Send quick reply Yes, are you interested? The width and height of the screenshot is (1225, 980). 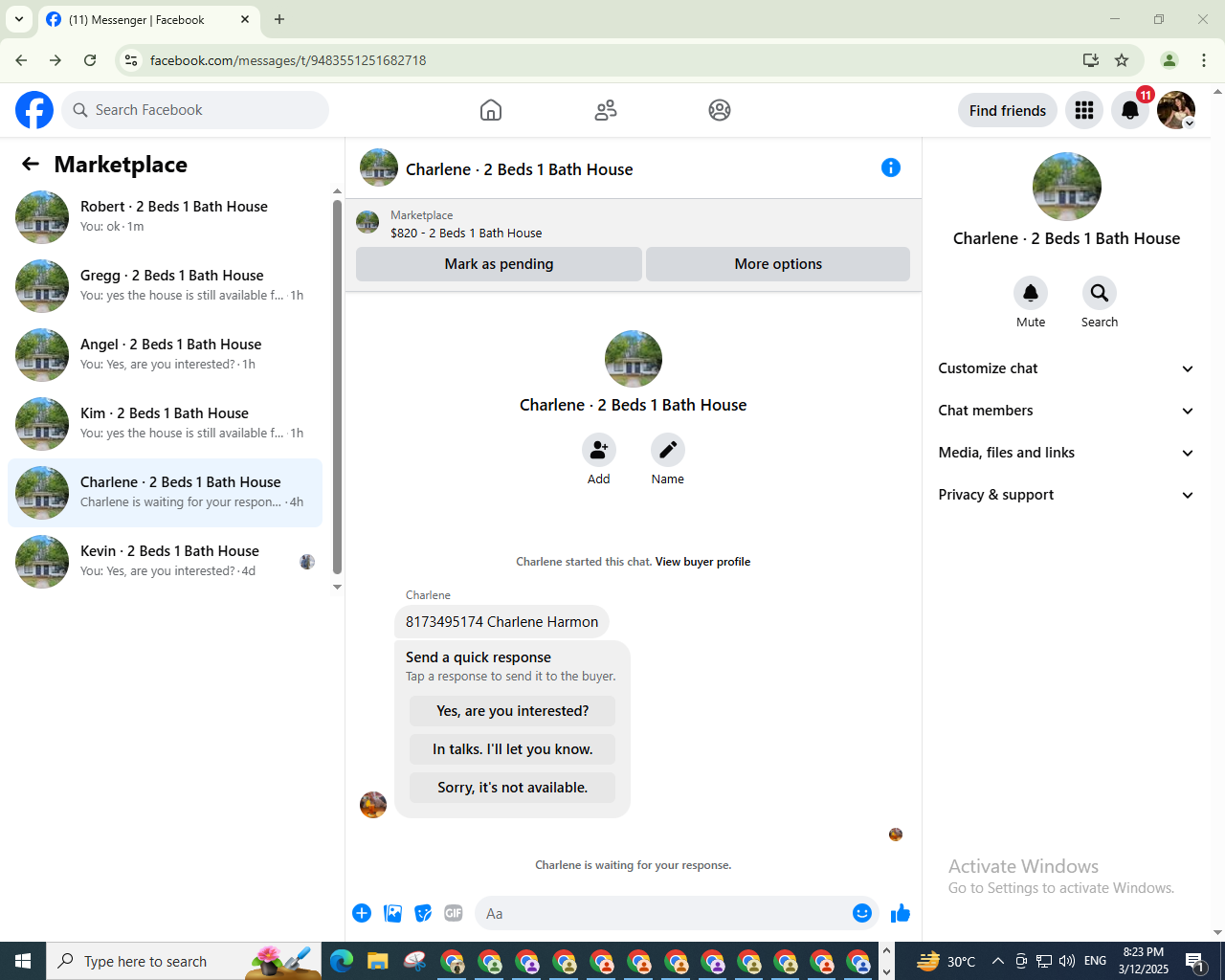tap(512, 711)
